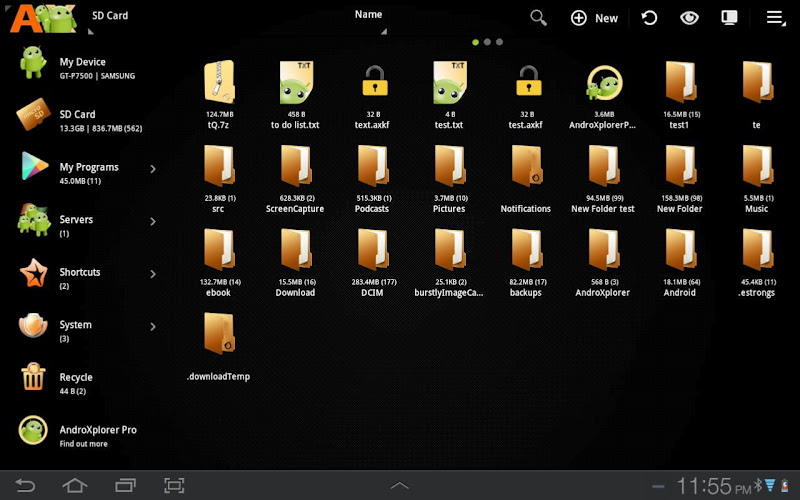
Task: Toggle hidden files with the eye icon
Action: tap(689, 18)
